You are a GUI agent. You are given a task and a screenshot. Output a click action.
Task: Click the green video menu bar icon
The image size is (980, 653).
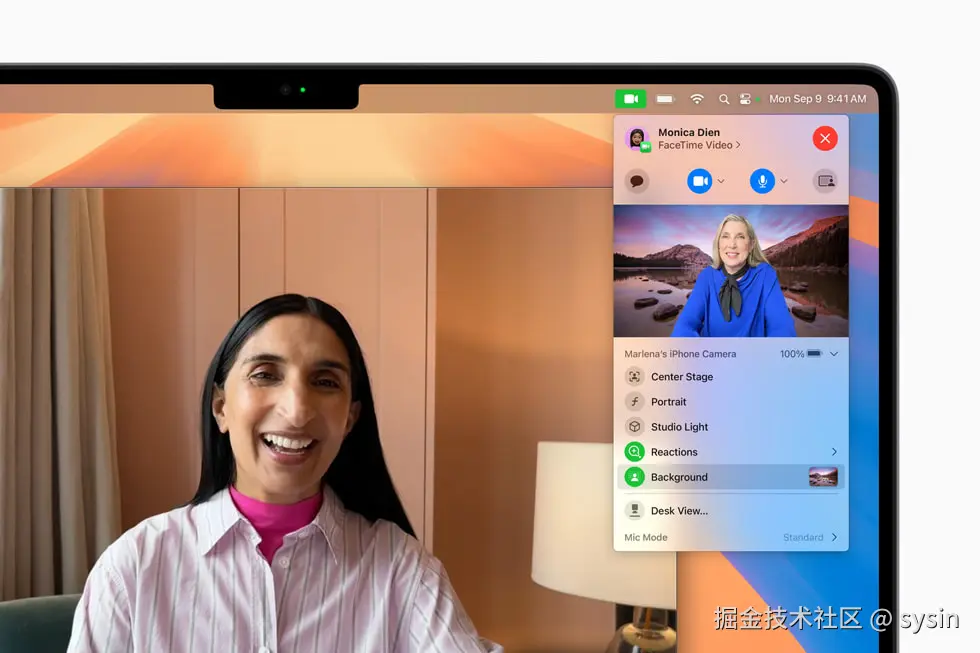[630, 98]
